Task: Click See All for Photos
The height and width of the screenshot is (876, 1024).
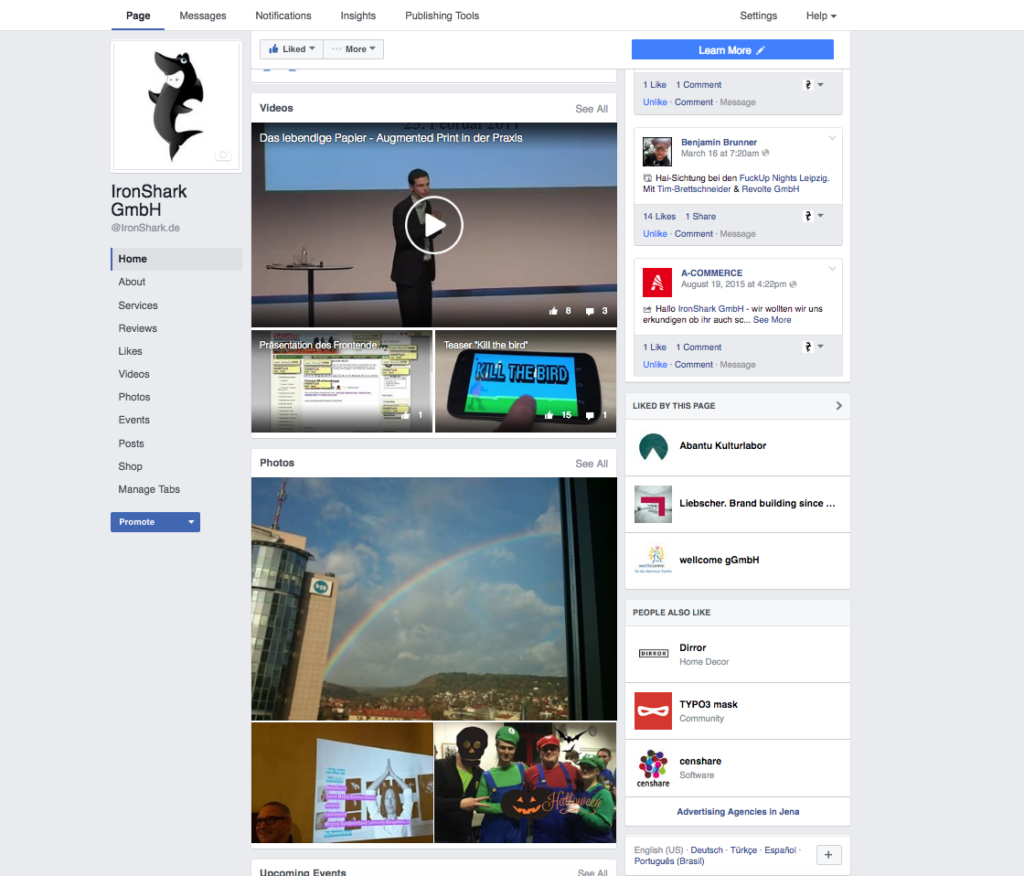Action: pos(592,464)
